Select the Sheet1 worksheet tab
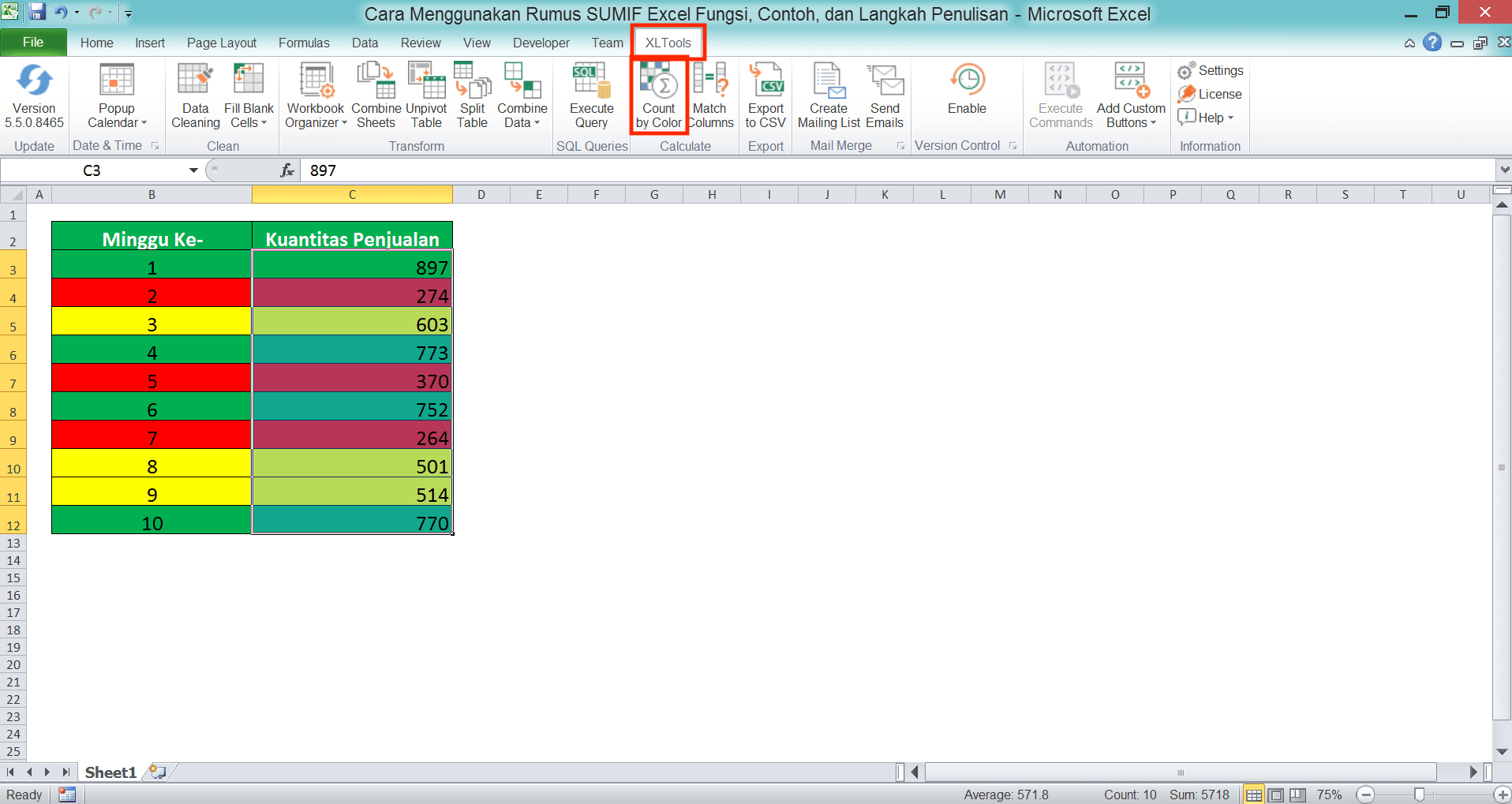Screen dimensions: 1512x804 pyautogui.click(x=110, y=772)
